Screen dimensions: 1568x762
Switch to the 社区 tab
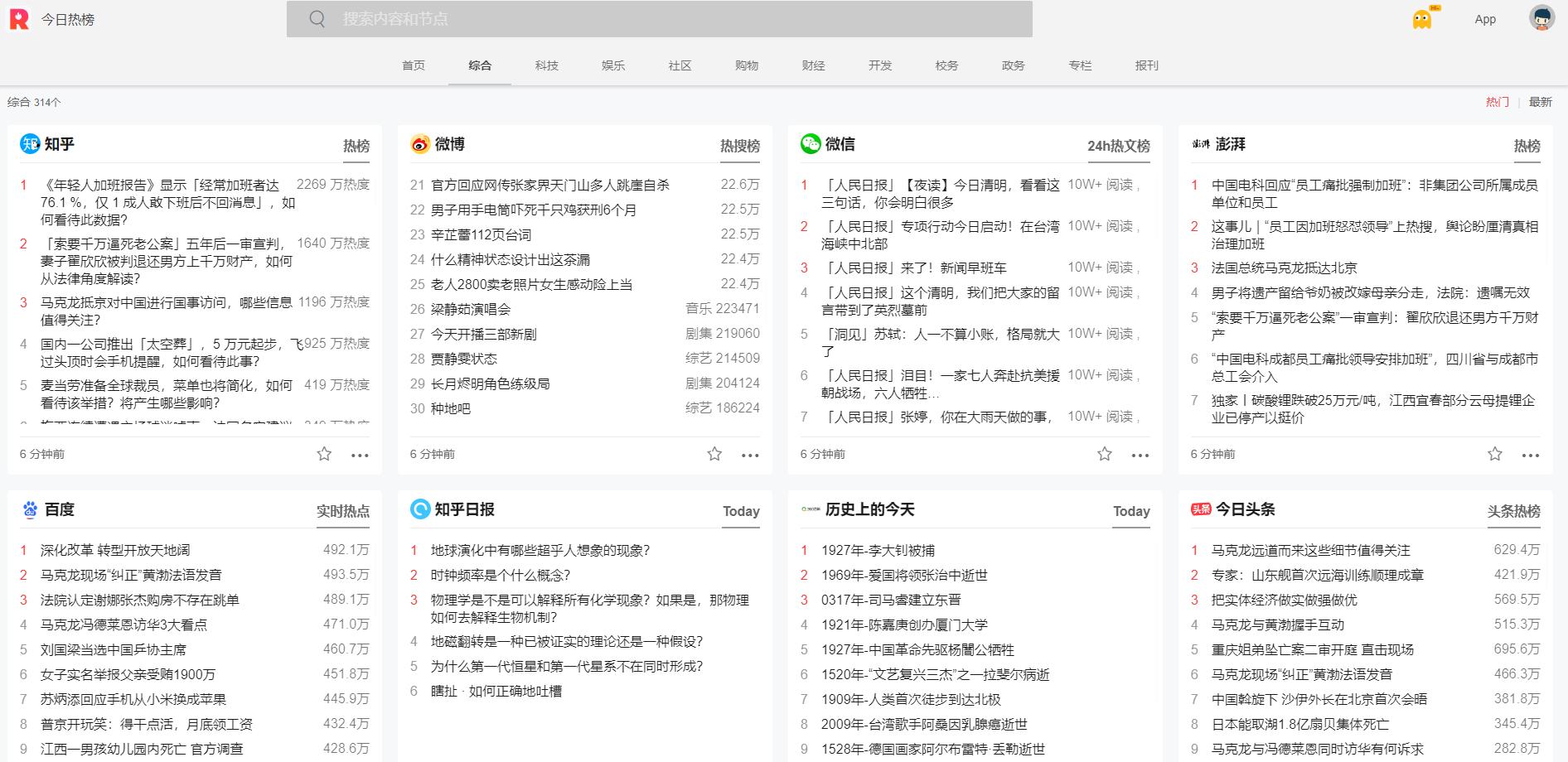click(x=680, y=65)
